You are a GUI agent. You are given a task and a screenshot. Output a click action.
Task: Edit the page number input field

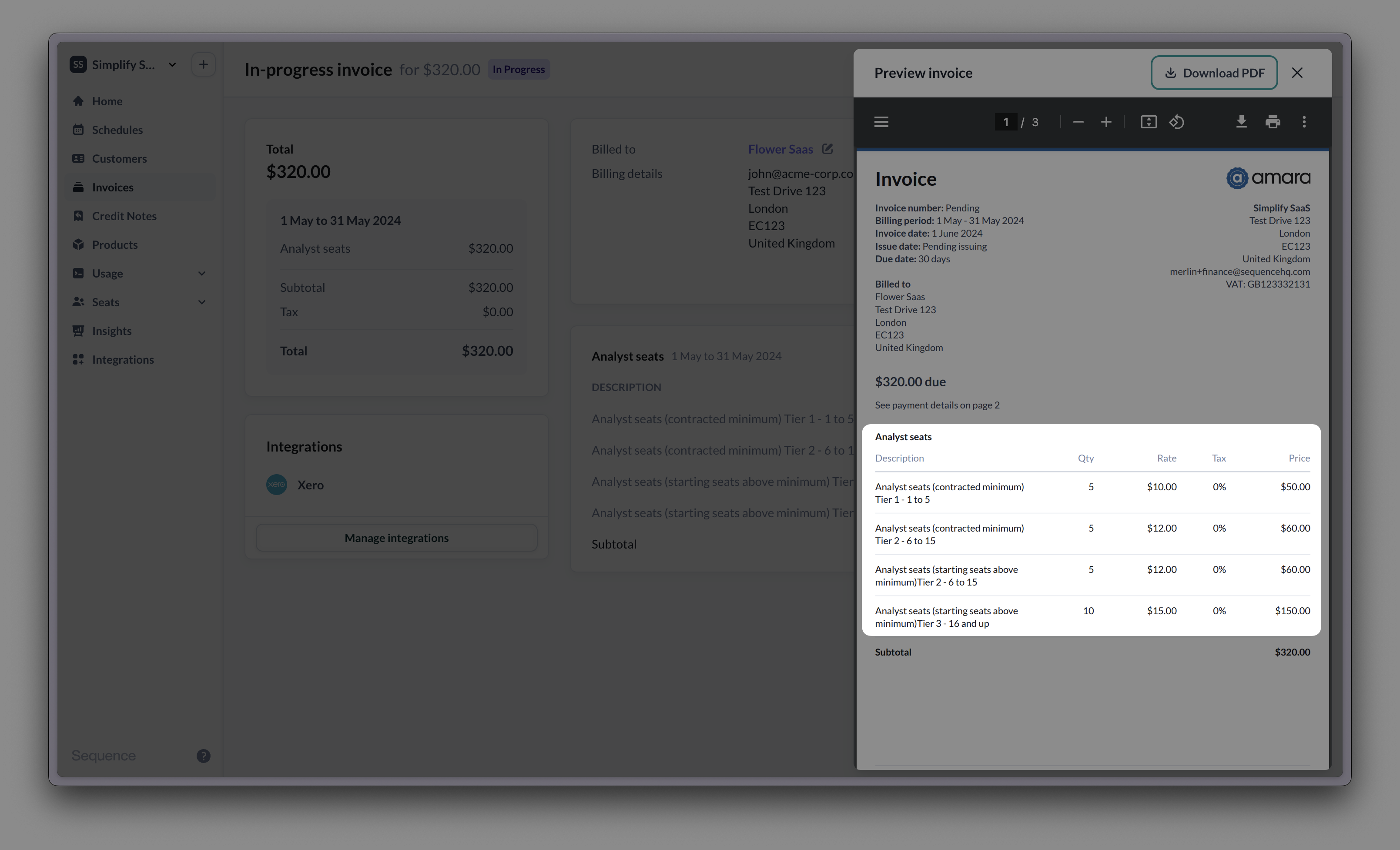(1006, 122)
